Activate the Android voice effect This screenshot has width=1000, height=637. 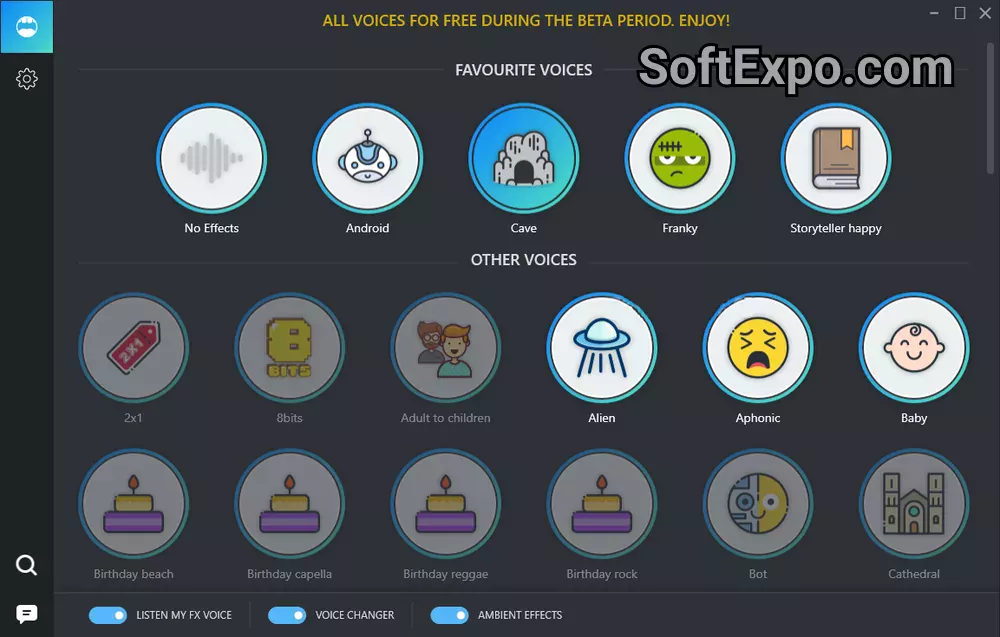[367, 158]
